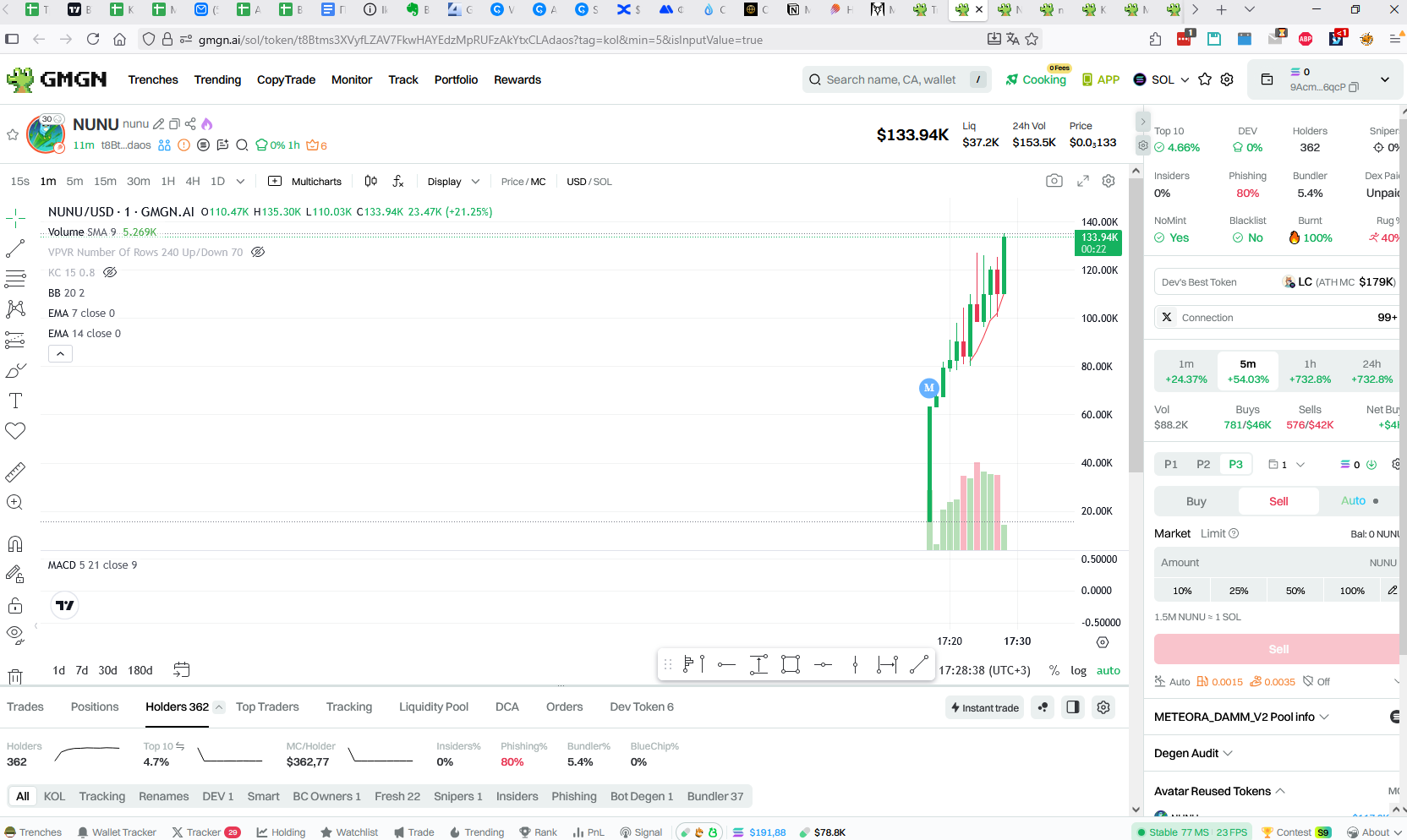Copy the NUNU token name
Screen dimensions: 1407x840
tap(175, 124)
